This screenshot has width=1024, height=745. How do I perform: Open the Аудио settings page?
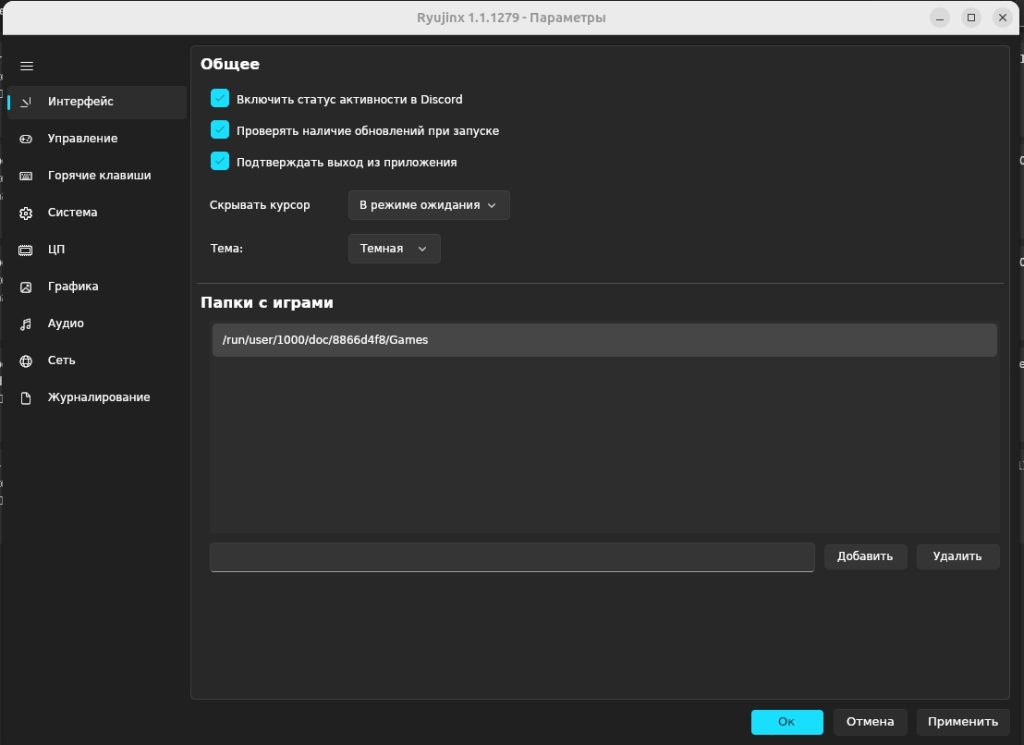(97, 323)
